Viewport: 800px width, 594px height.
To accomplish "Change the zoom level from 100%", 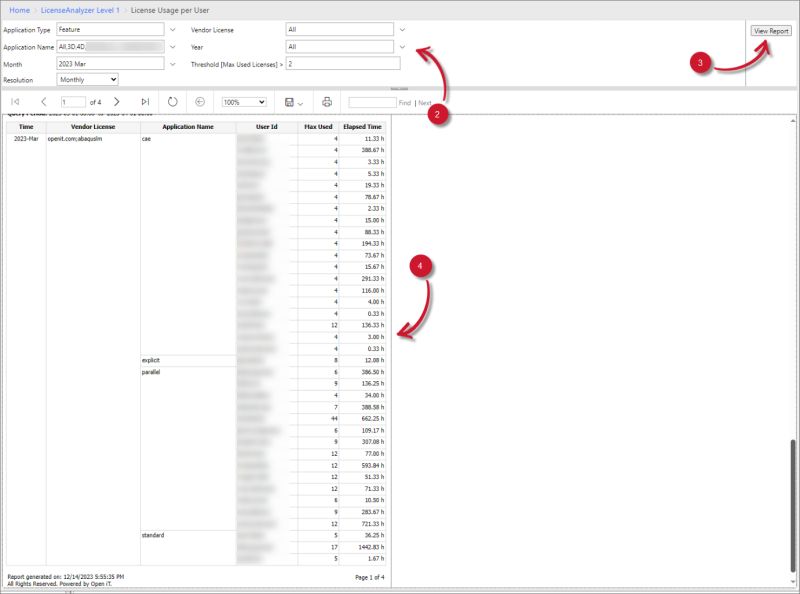I will coord(245,101).
